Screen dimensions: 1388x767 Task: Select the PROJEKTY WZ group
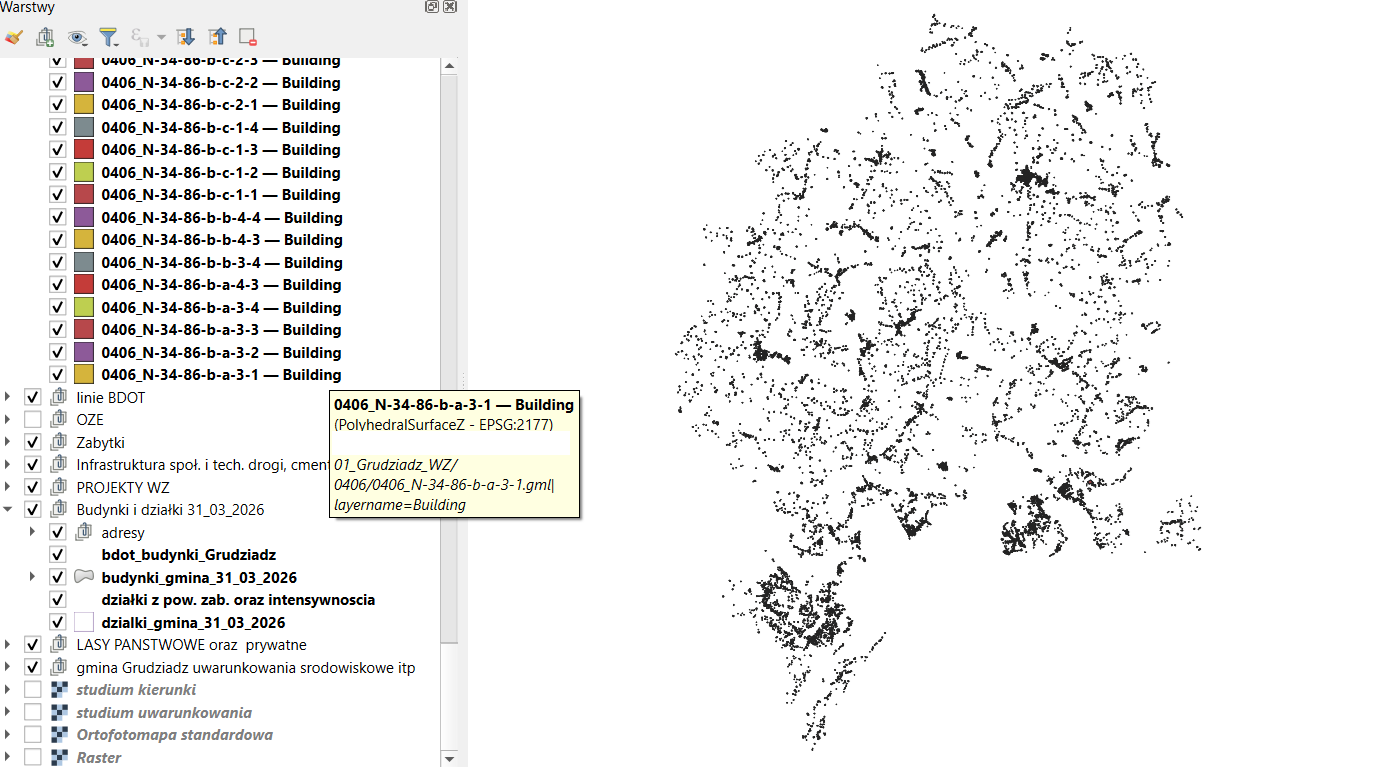123,488
